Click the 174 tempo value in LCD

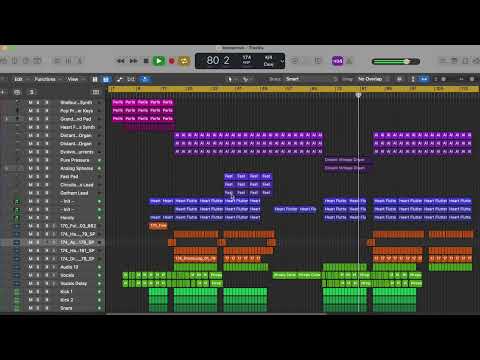[x=247, y=58]
